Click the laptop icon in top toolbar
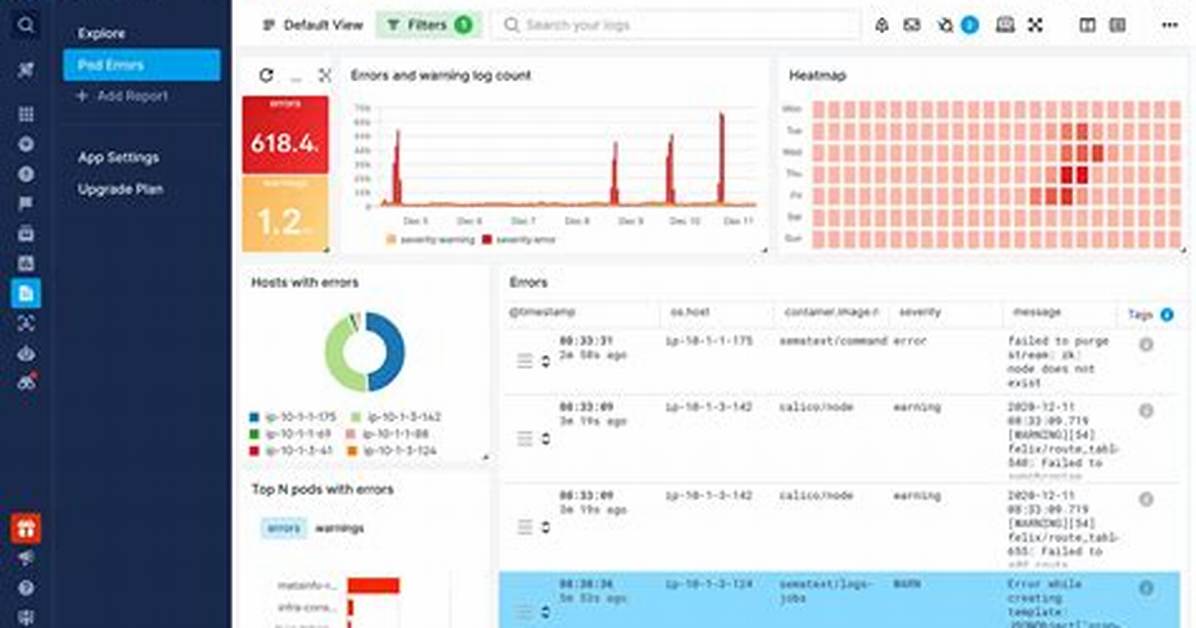The height and width of the screenshot is (628, 1196). coord(1005,25)
